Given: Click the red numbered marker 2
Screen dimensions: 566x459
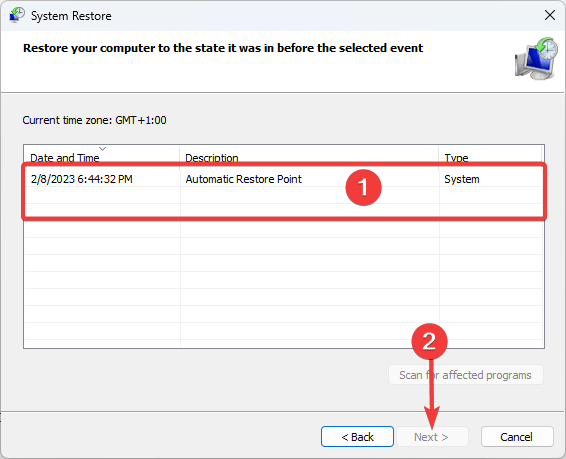Looking at the screenshot, I should point(429,341).
